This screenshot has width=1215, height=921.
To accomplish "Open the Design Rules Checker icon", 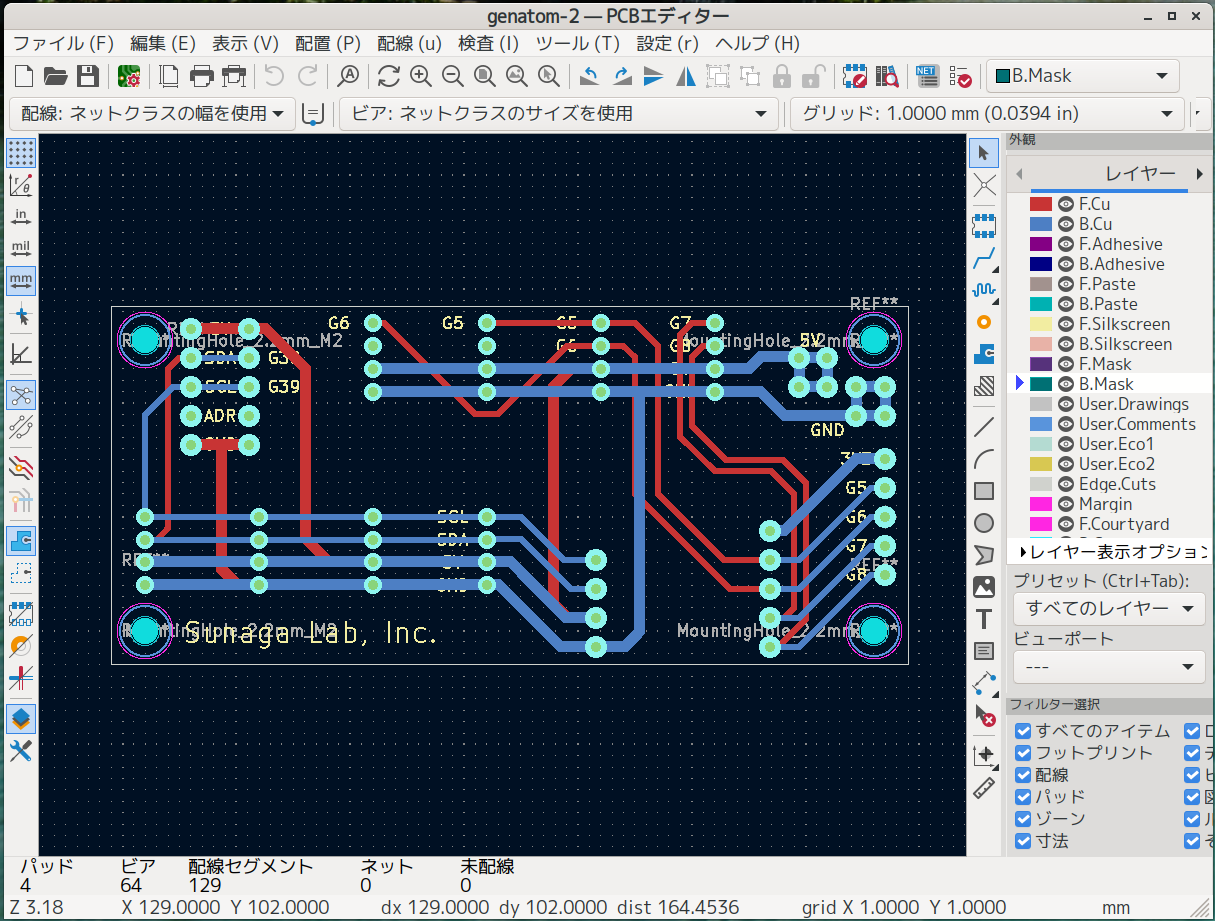I will click(960, 76).
